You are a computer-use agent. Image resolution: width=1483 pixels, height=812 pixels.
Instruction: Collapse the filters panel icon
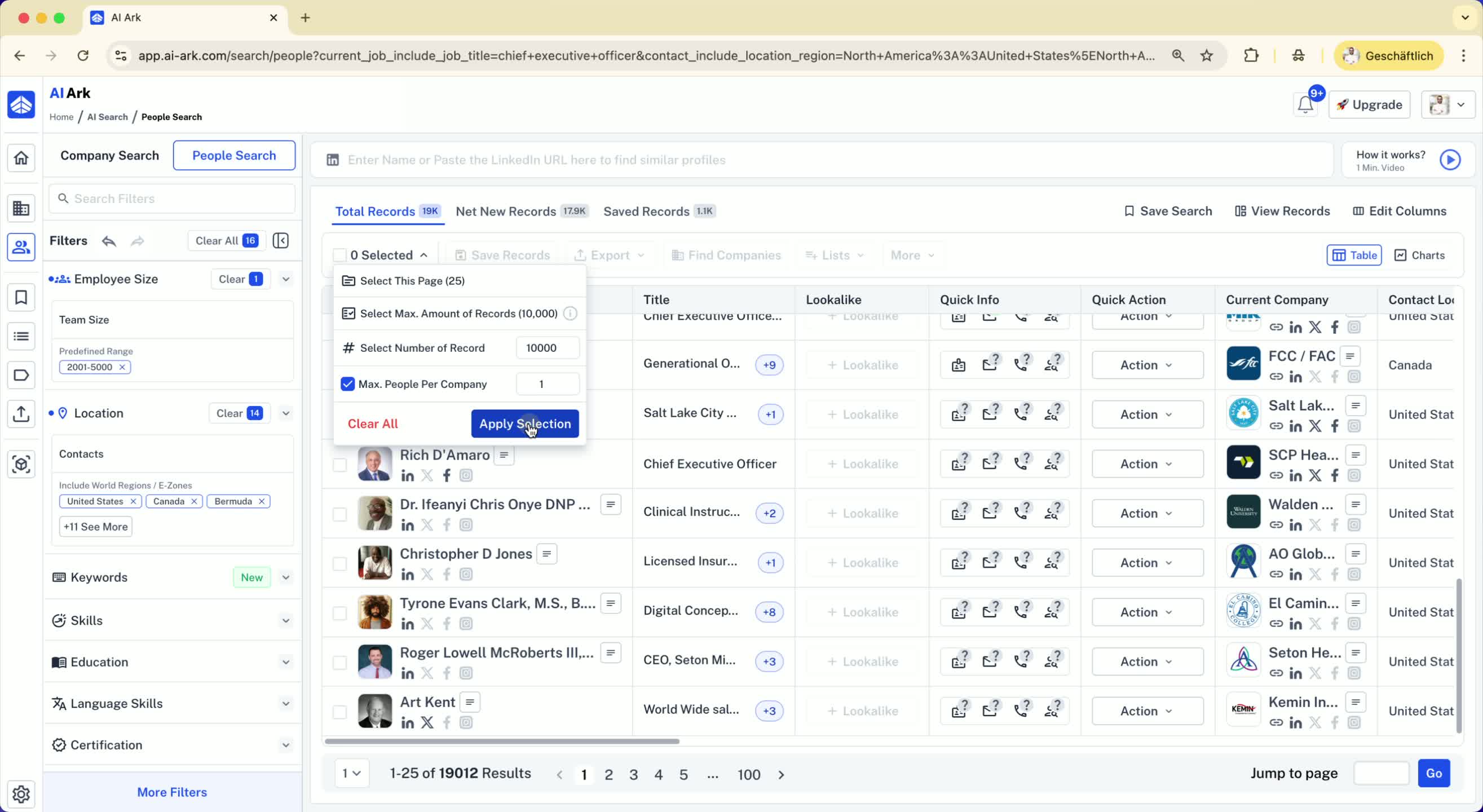tap(280, 241)
